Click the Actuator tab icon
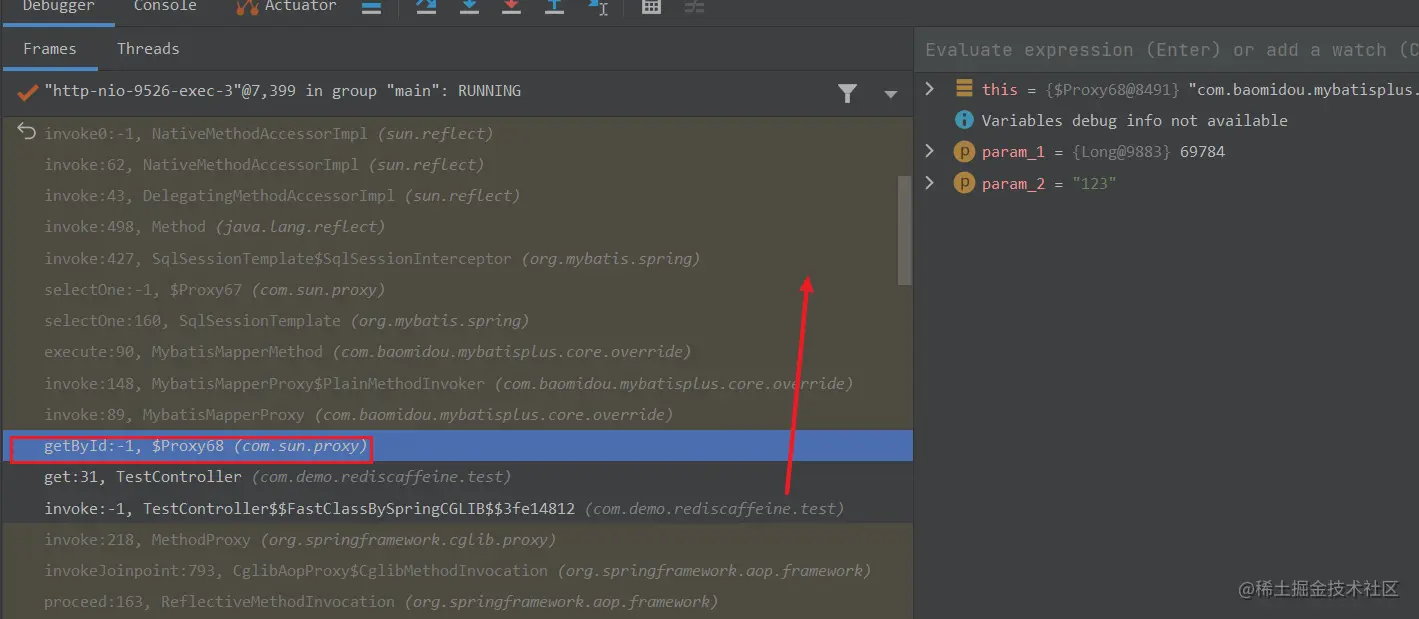This screenshot has height=619, width=1419. tap(247, 7)
